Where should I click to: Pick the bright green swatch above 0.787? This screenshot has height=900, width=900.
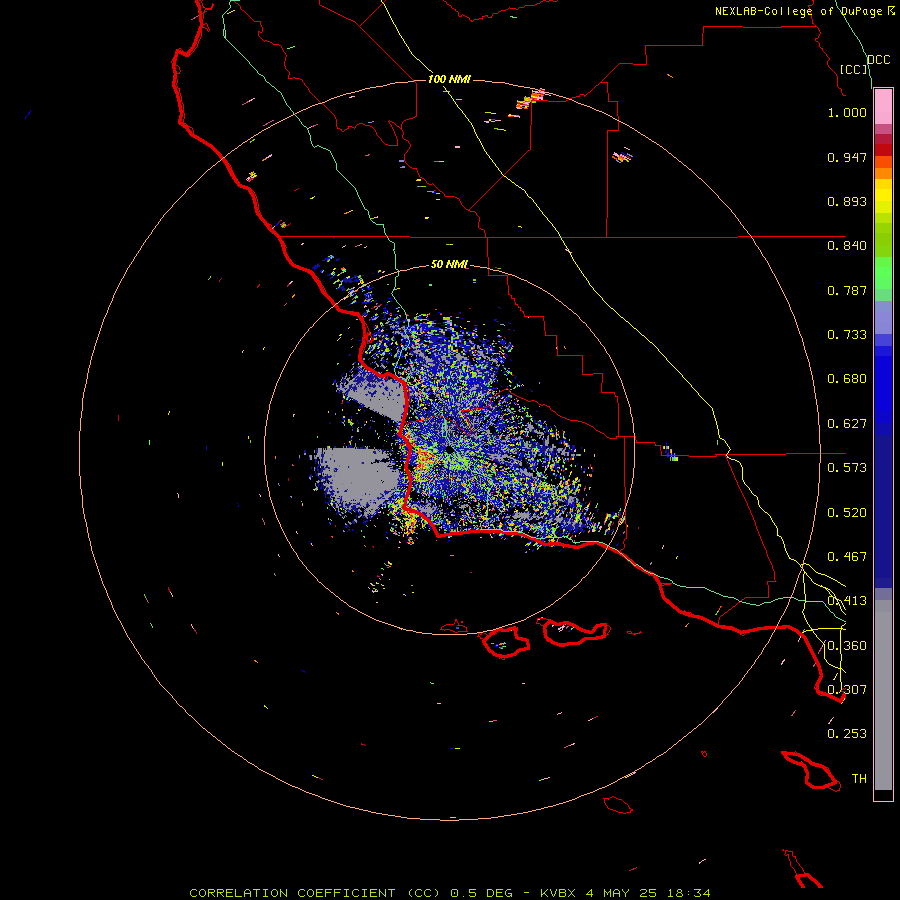883,273
